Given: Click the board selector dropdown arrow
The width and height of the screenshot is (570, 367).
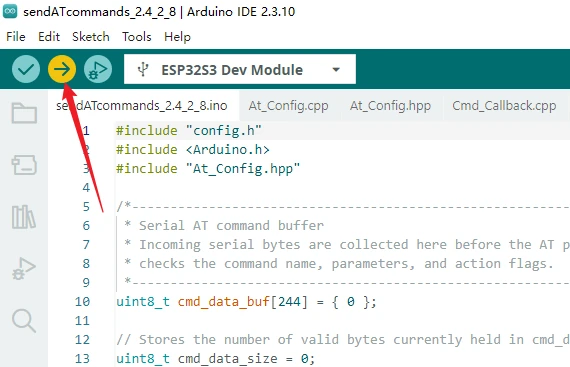Looking at the screenshot, I should [336, 69].
